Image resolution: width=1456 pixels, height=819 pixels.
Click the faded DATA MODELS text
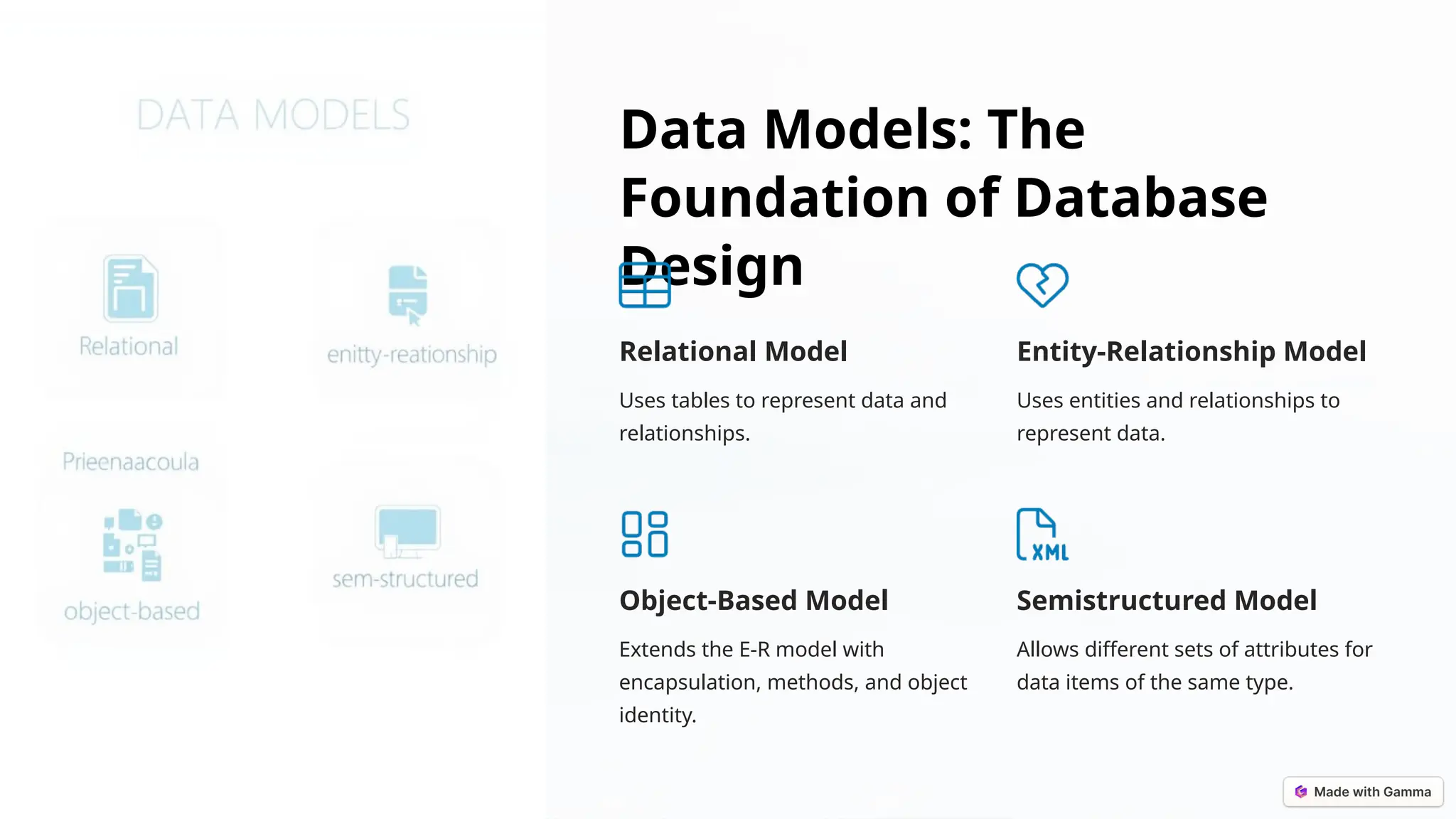tap(273, 115)
